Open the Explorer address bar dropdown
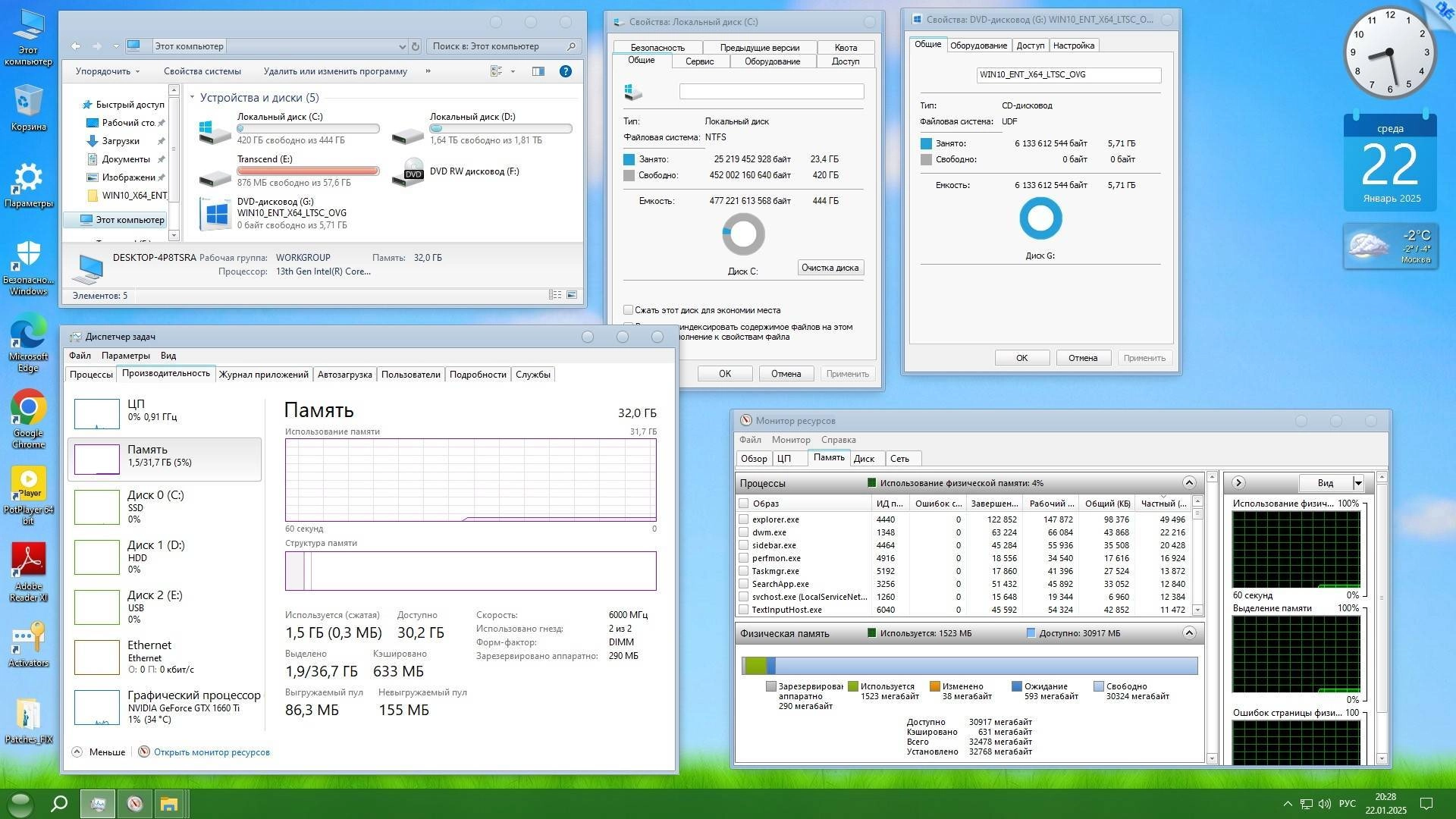Image resolution: width=1456 pixels, height=819 pixels. tap(402, 45)
